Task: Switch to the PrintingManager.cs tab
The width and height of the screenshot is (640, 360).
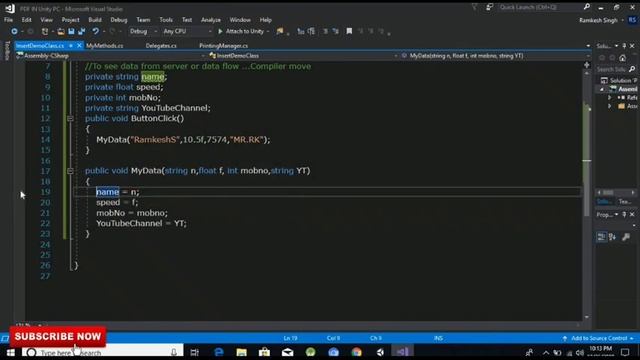Action: 223,46
